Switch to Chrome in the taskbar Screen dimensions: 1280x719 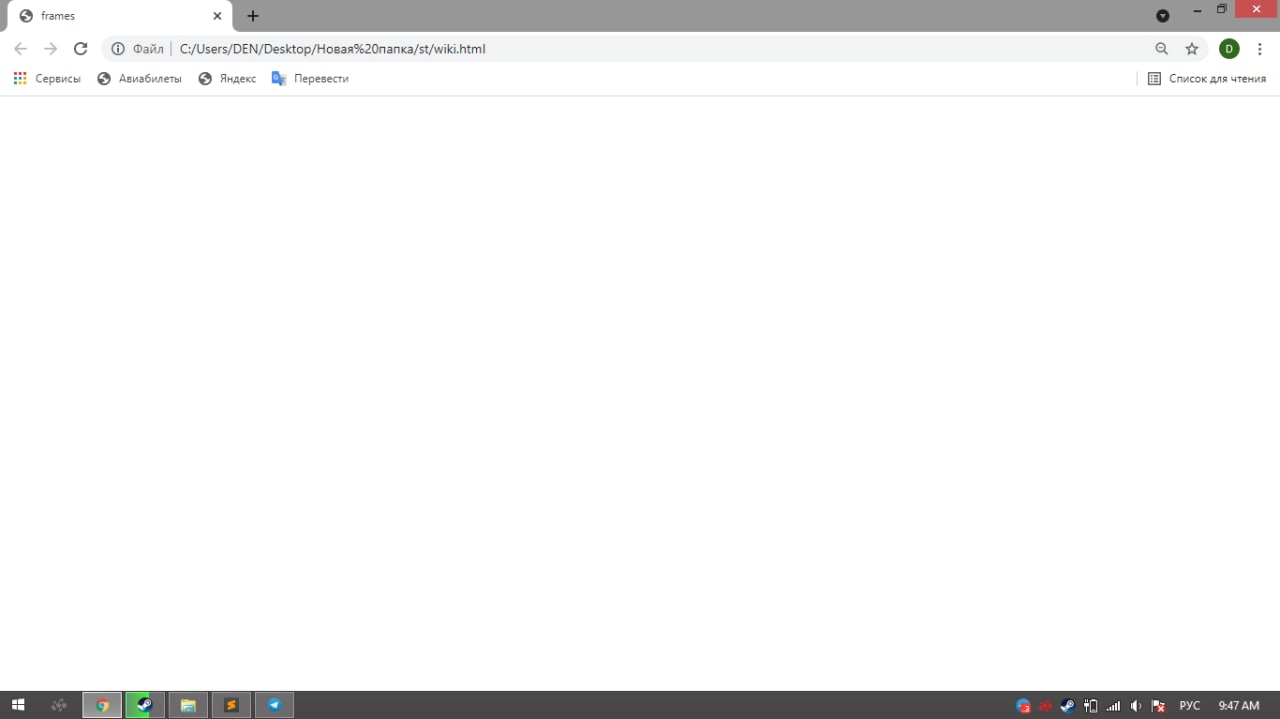[x=102, y=705]
